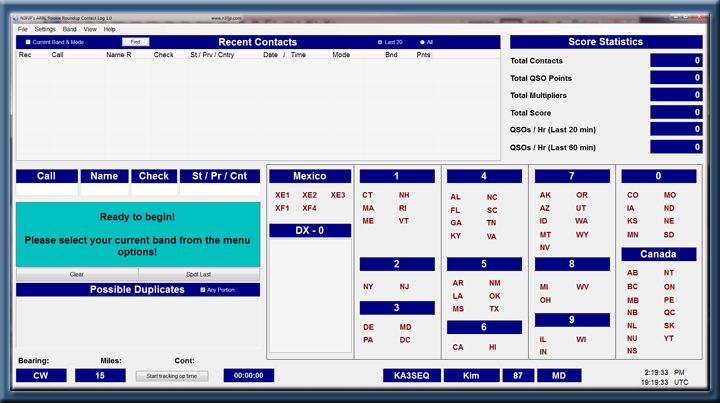Focus the Call input field
Image resolution: width=720 pixels, height=403 pixels.
tap(46, 190)
